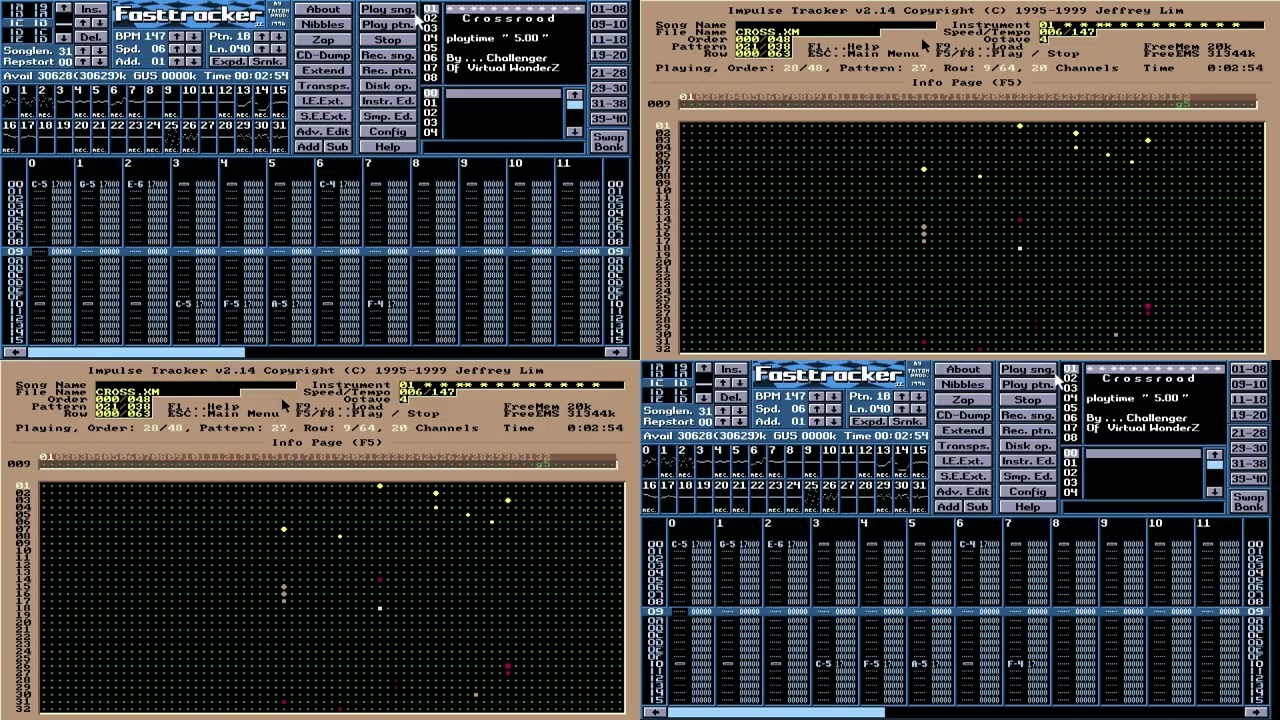Click Transps. in upper-left Fasttracker

[x=324, y=86]
